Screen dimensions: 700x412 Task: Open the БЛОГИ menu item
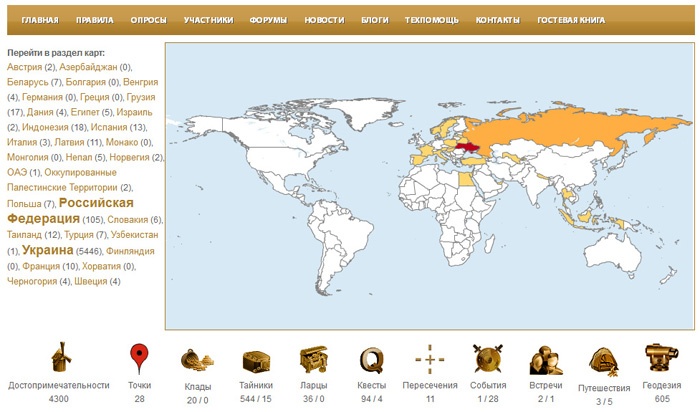click(x=375, y=20)
